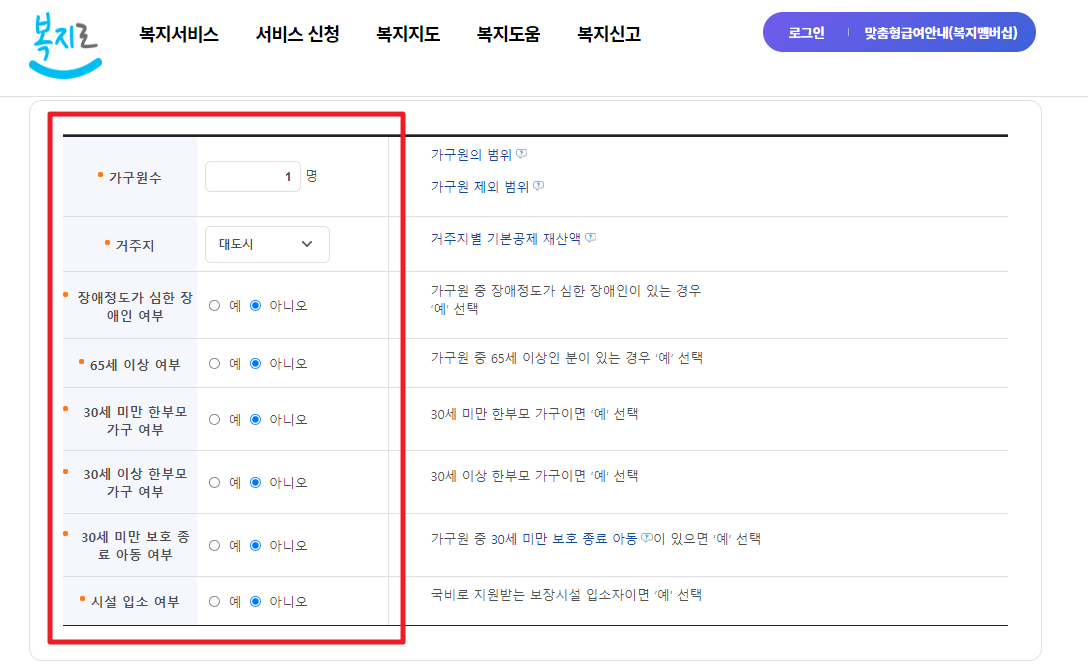The width and height of the screenshot is (1088, 671).
Task: Open the 30세 미만 보호 종료 아동 link
Action: tap(564, 538)
